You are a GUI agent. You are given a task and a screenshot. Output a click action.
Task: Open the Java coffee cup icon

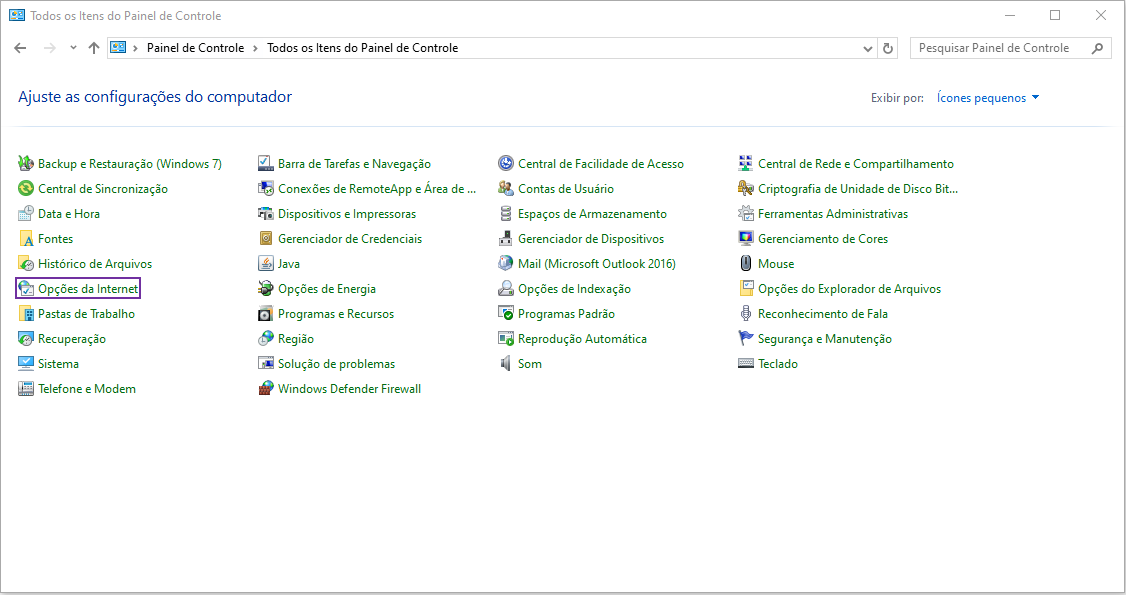[266, 264]
